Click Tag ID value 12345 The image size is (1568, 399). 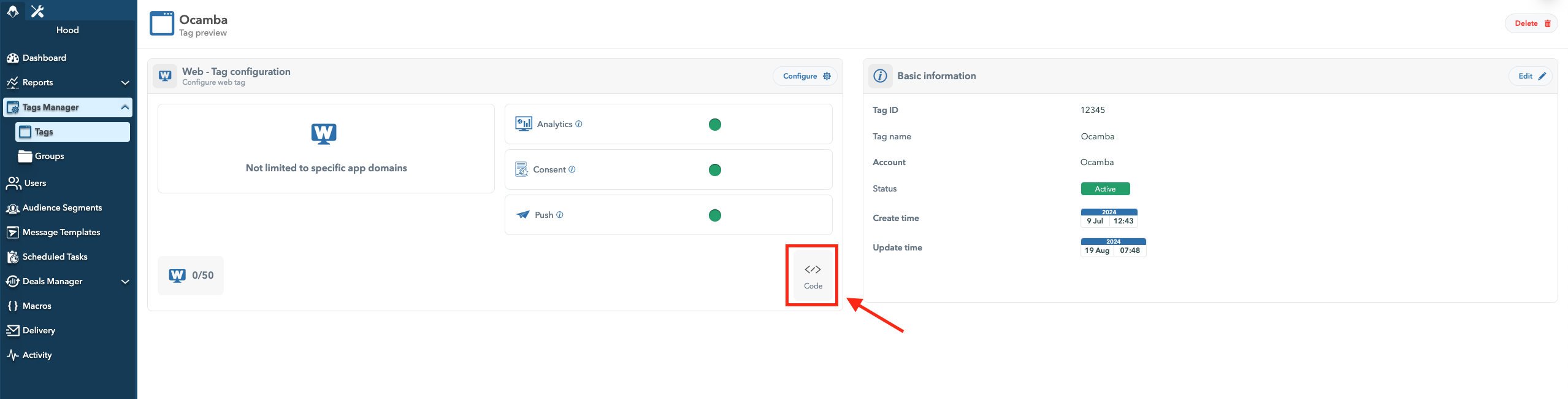click(1093, 110)
